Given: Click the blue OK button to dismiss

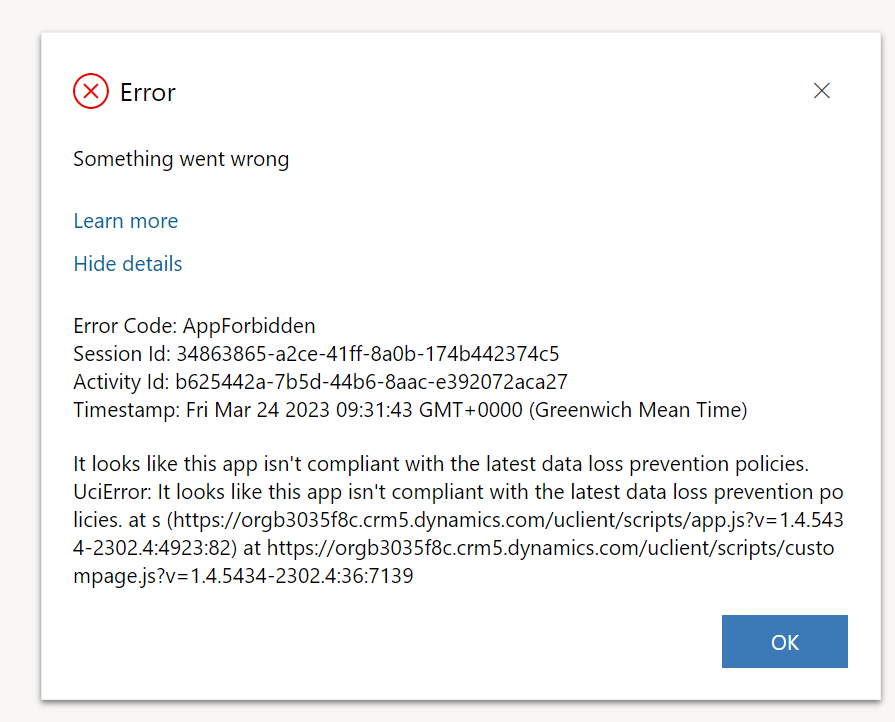Looking at the screenshot, I should coord(784,641).
